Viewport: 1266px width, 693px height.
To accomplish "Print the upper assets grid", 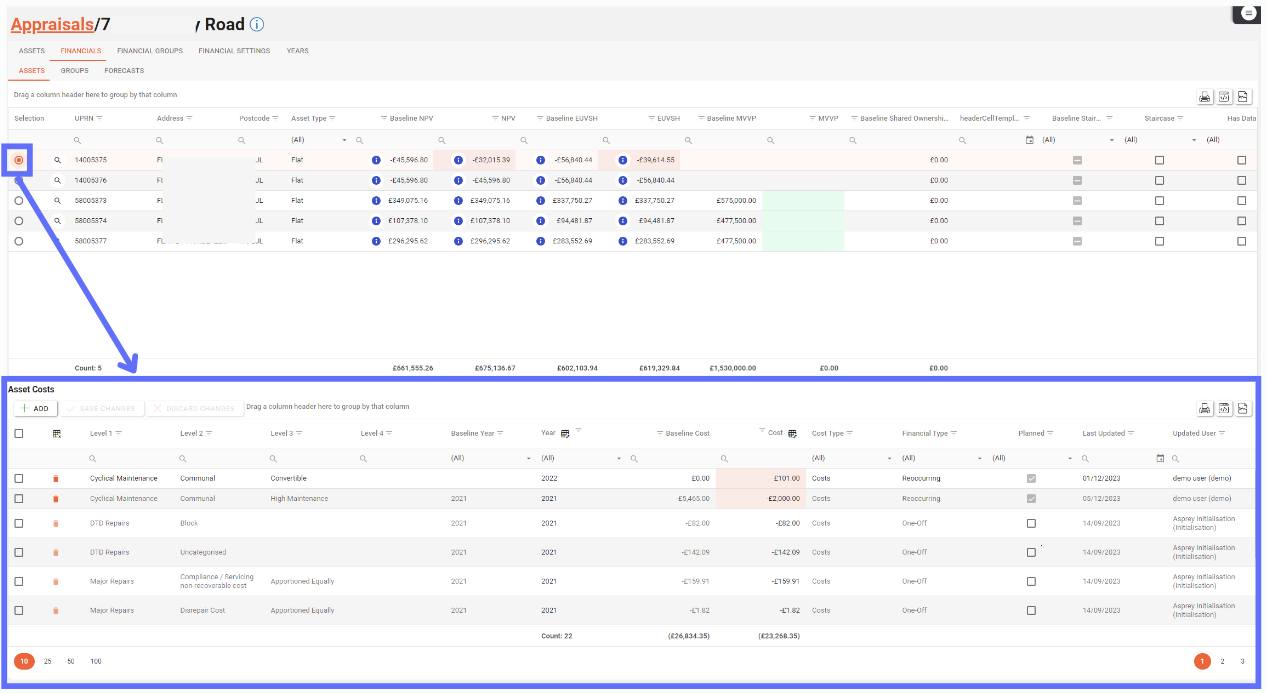I will (1205, 97).
